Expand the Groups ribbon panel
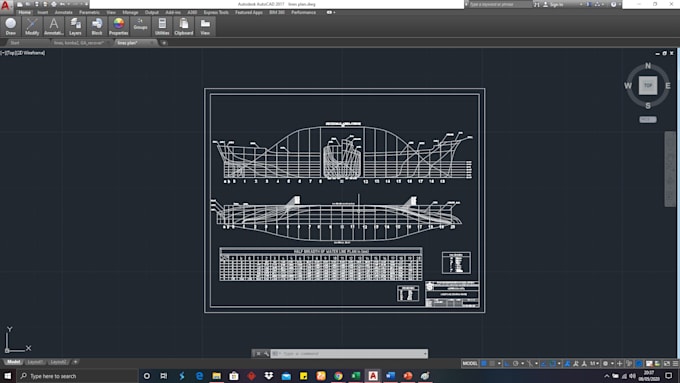680x383 pixels. 141,26
